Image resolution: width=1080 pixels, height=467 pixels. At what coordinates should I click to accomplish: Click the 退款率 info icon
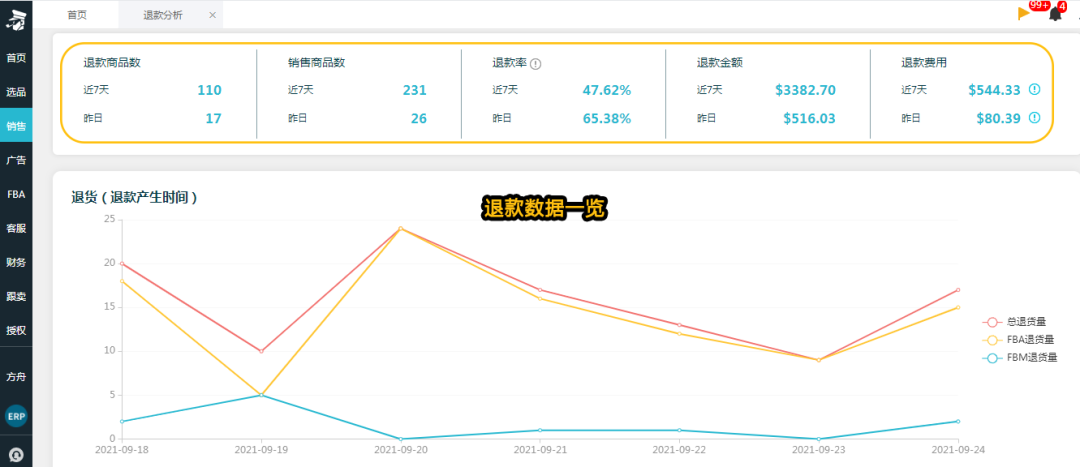pyautogui.click(x=536, y=63)
